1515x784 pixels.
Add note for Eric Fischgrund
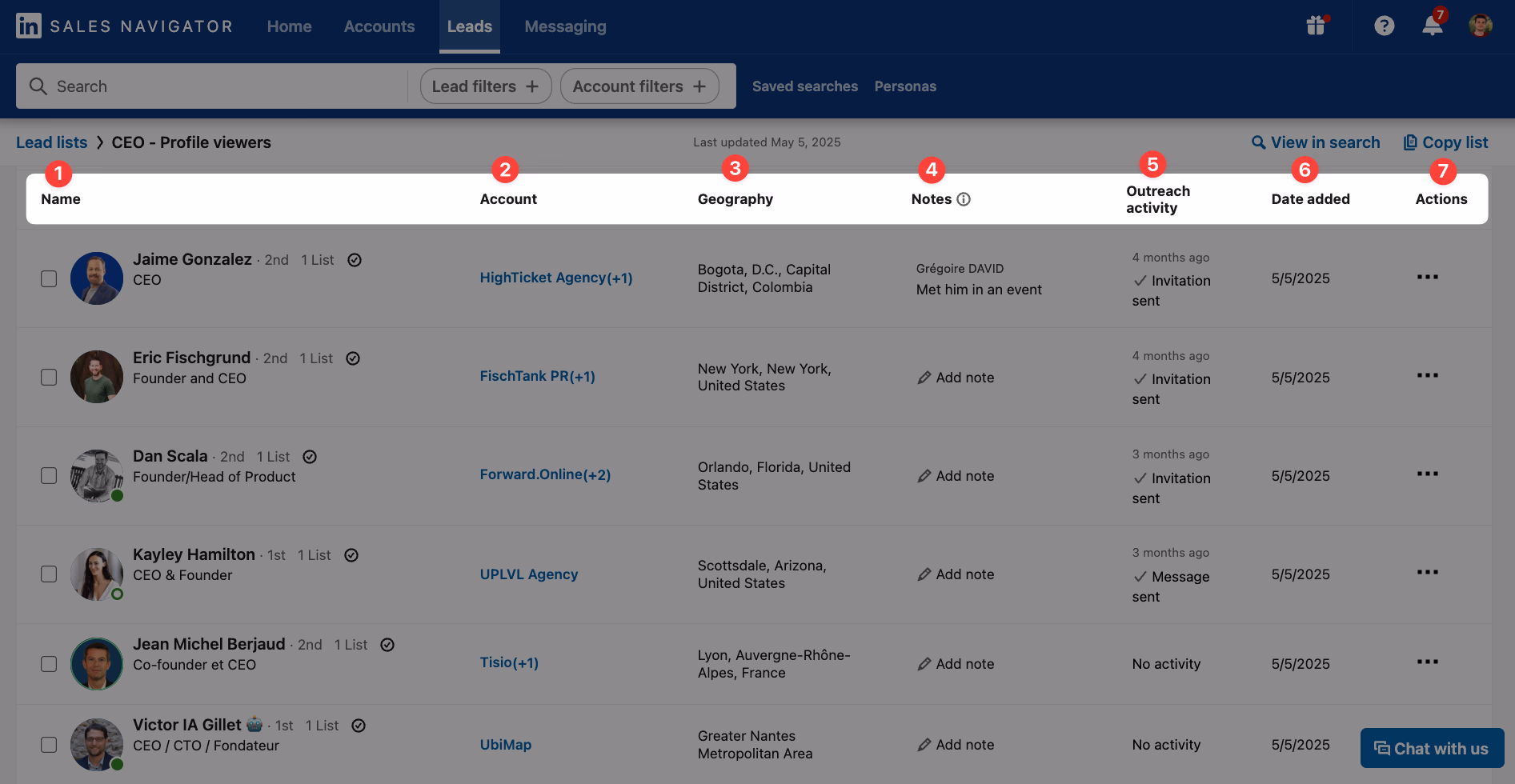click(956, 378)
